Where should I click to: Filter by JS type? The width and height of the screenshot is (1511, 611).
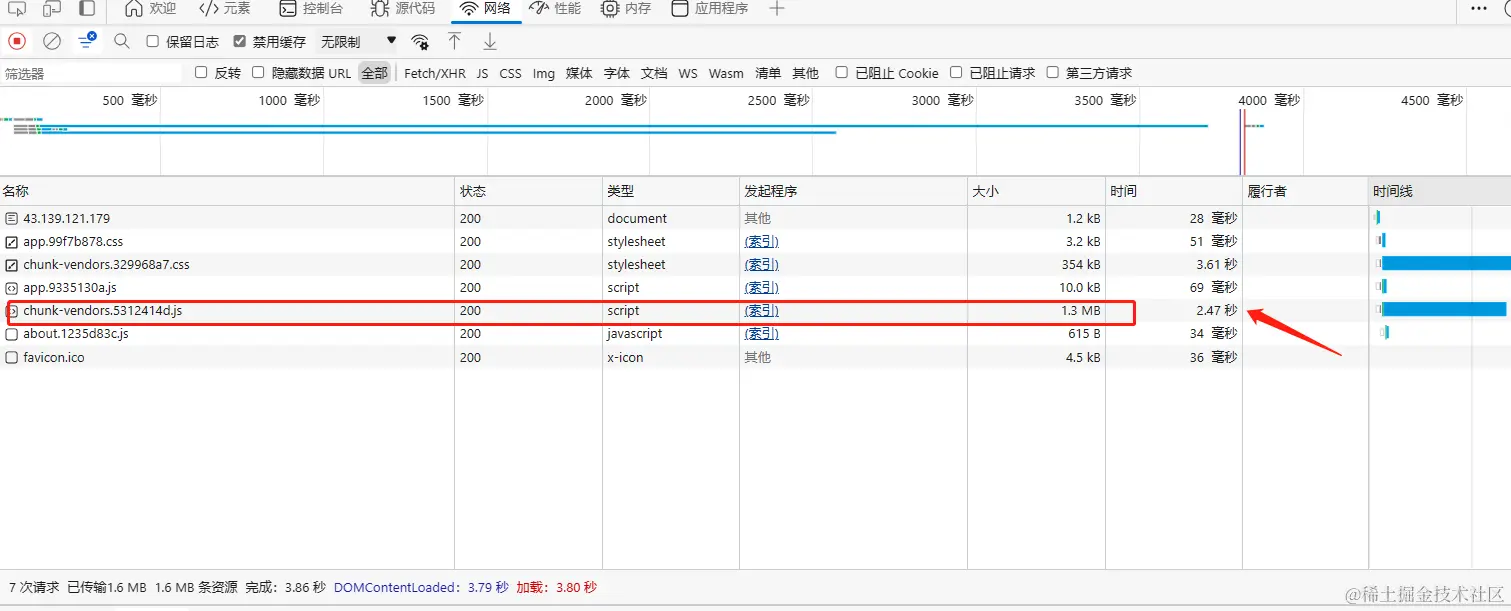[483, 73]
